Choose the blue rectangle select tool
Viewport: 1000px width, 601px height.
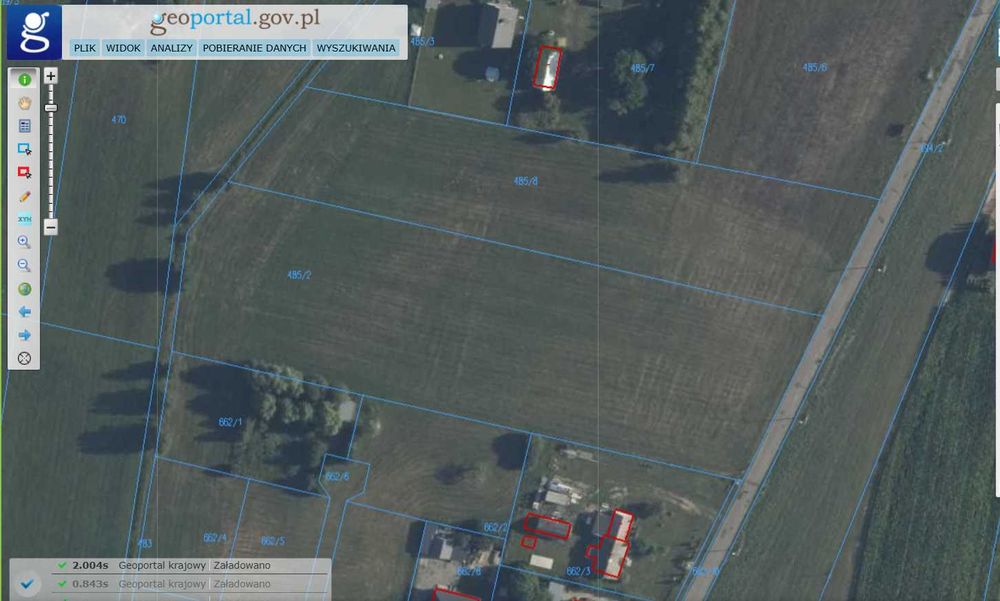[24, 149]
